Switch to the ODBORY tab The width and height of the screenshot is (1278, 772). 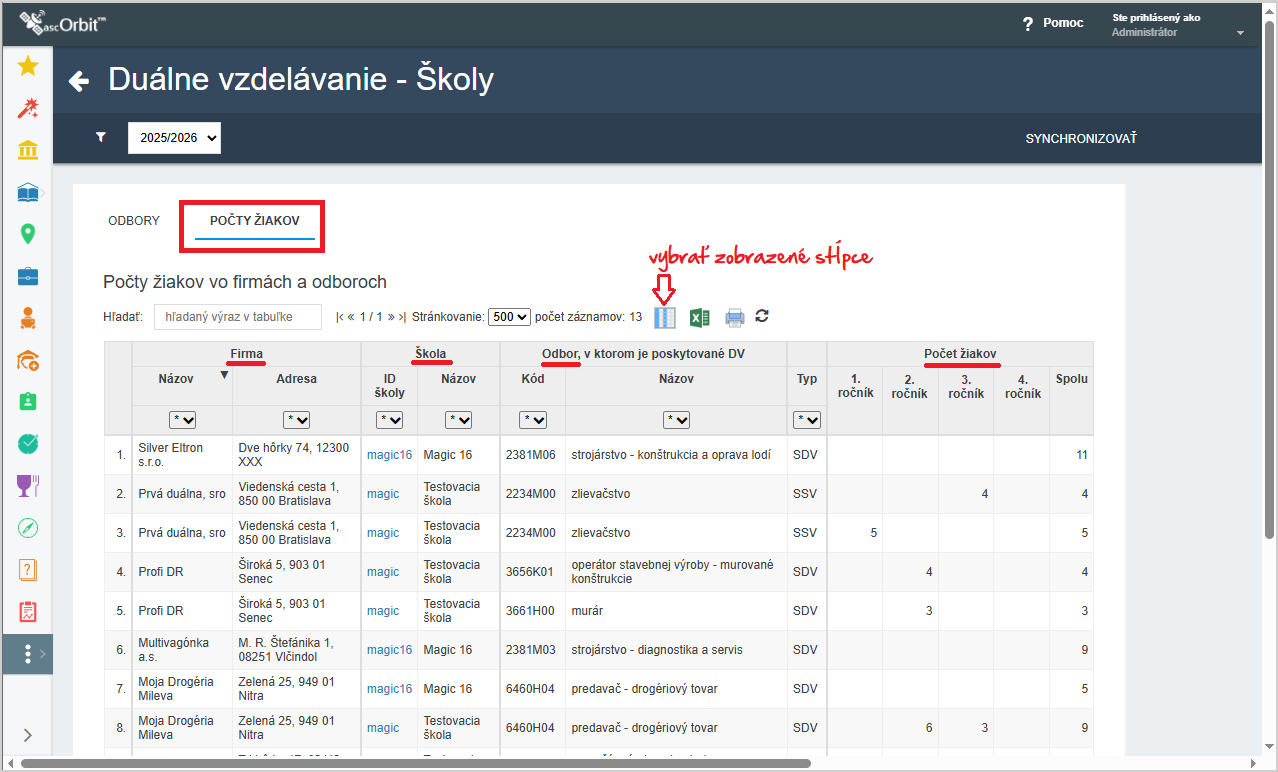point(134,221)
